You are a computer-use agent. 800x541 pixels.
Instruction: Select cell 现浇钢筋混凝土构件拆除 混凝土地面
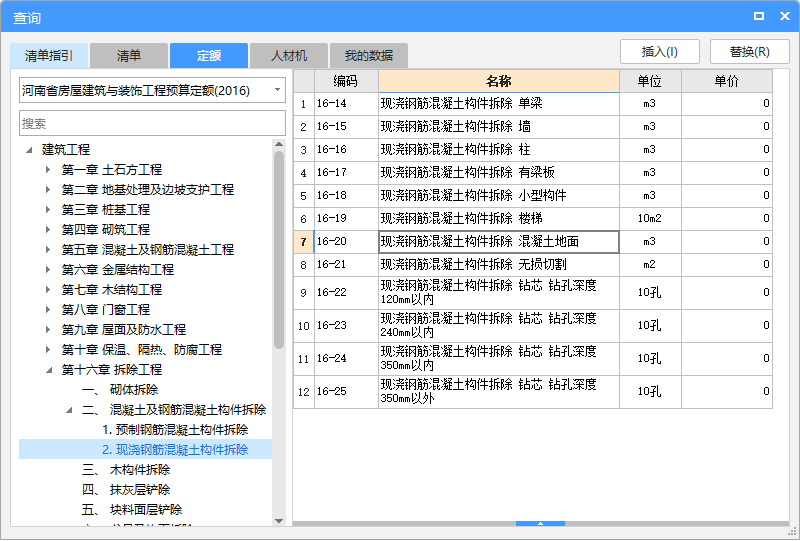point(498,241)
